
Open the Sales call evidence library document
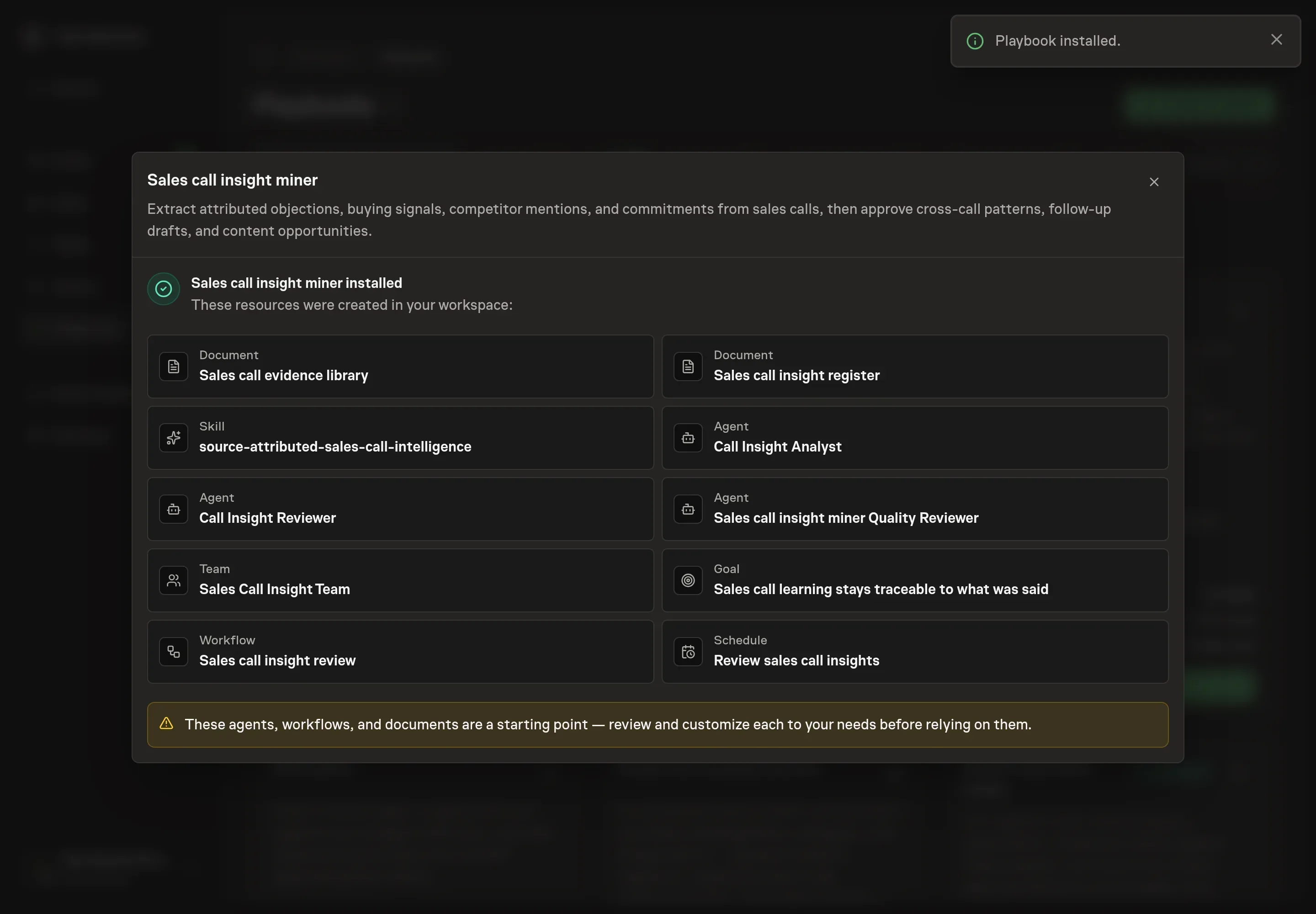pos(400,367)
